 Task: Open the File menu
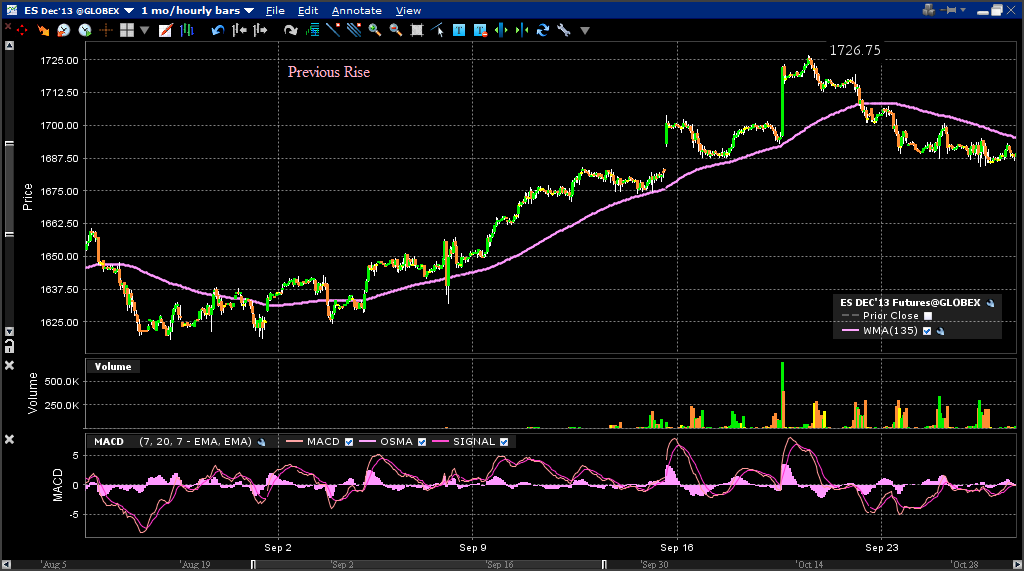pyautogui.click(x=275, y=10)
